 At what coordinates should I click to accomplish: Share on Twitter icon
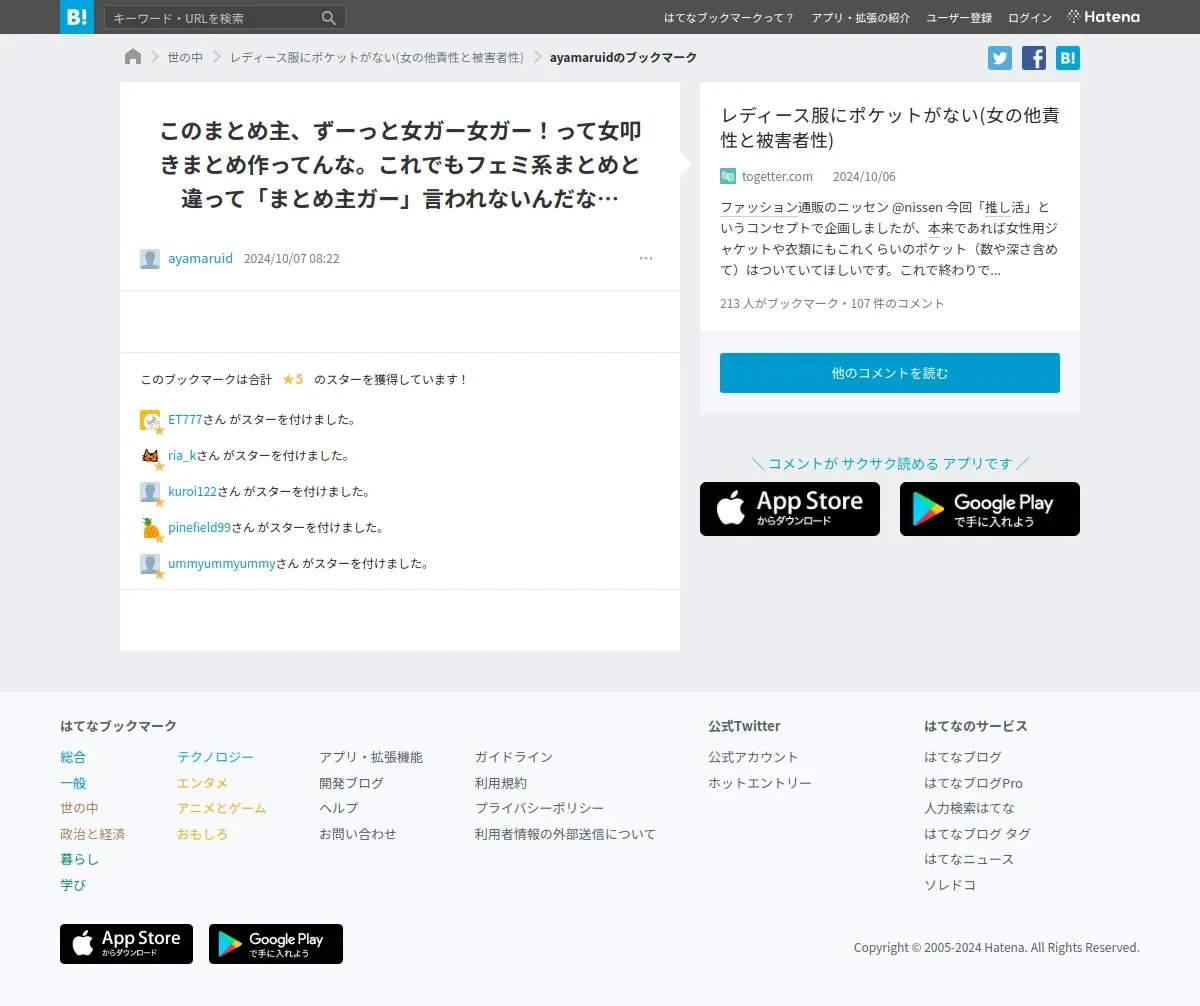click(x=1000, y=58)
